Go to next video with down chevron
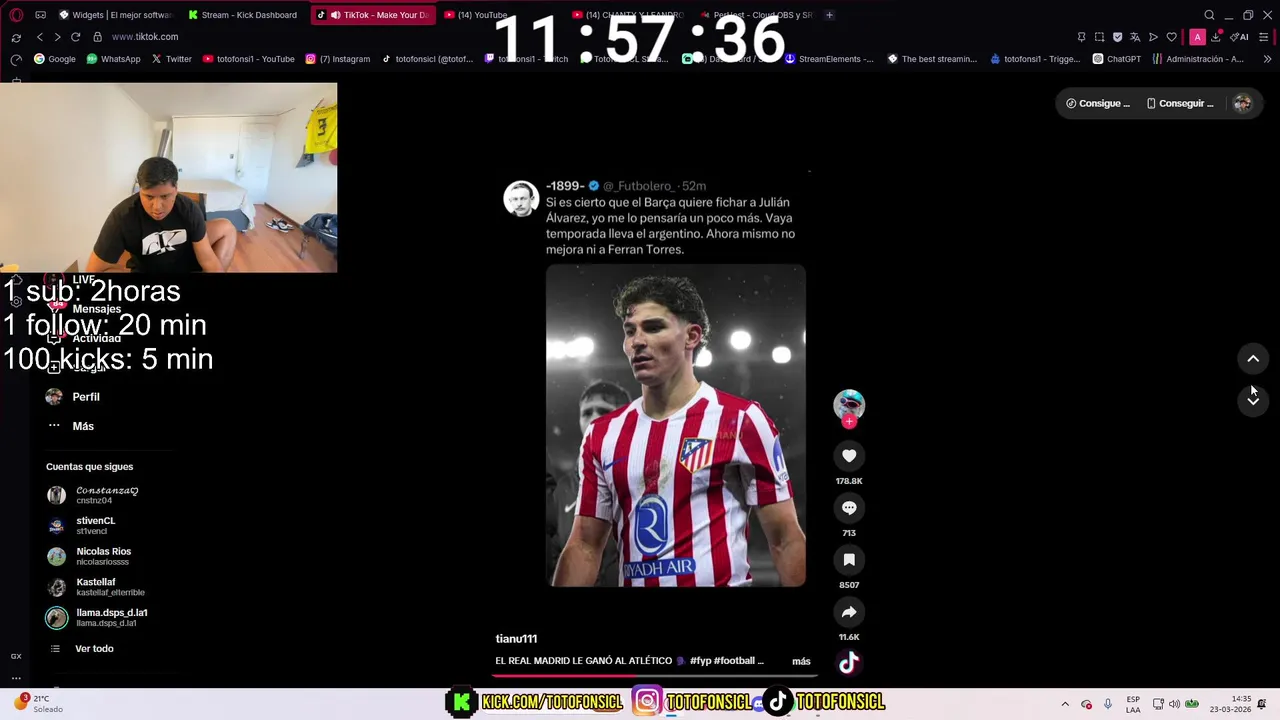Viewport: 1280px width, 720px height. [x=1253, y=400]
